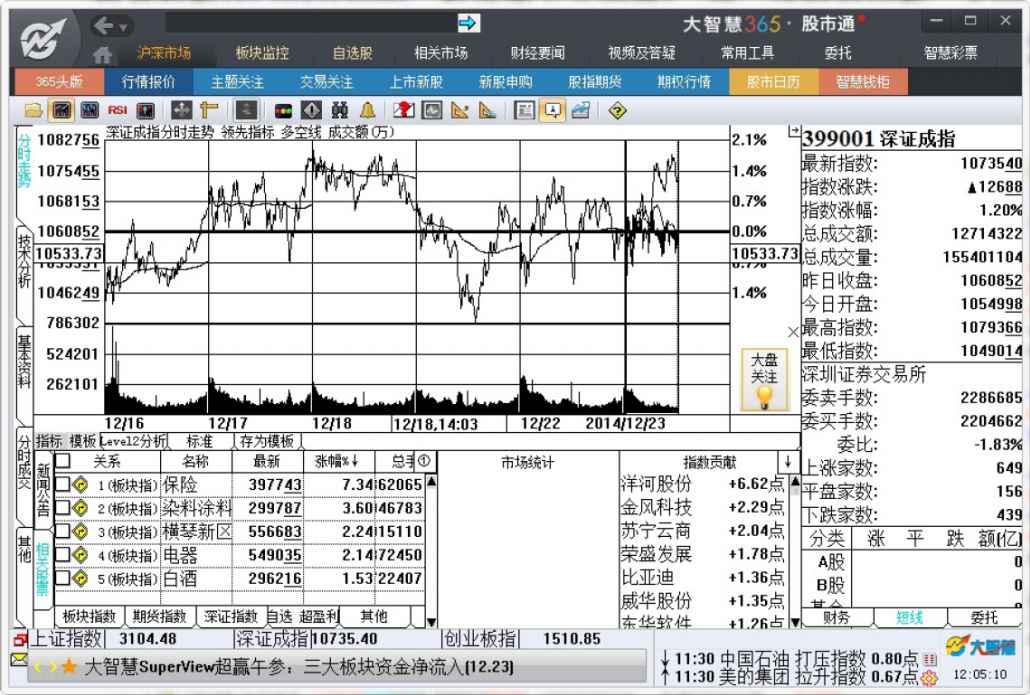1030x695 pixels.
Task: Open the alert bell icon
Action: [x=368, y=110]
